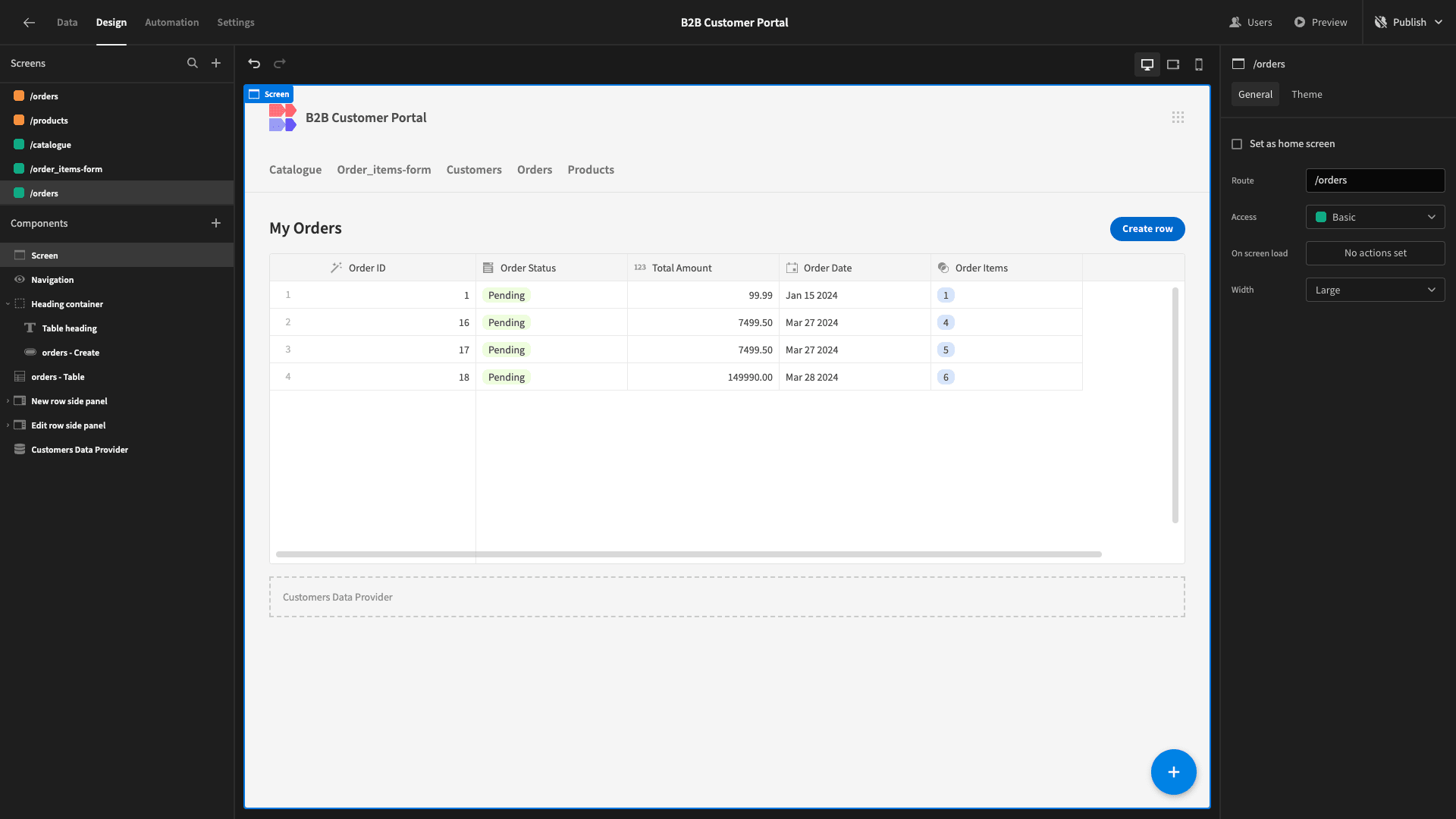This screenshot has width=1456, height=819.
Task: Select the orange /orders screen at the top
Action: (117, 96)
